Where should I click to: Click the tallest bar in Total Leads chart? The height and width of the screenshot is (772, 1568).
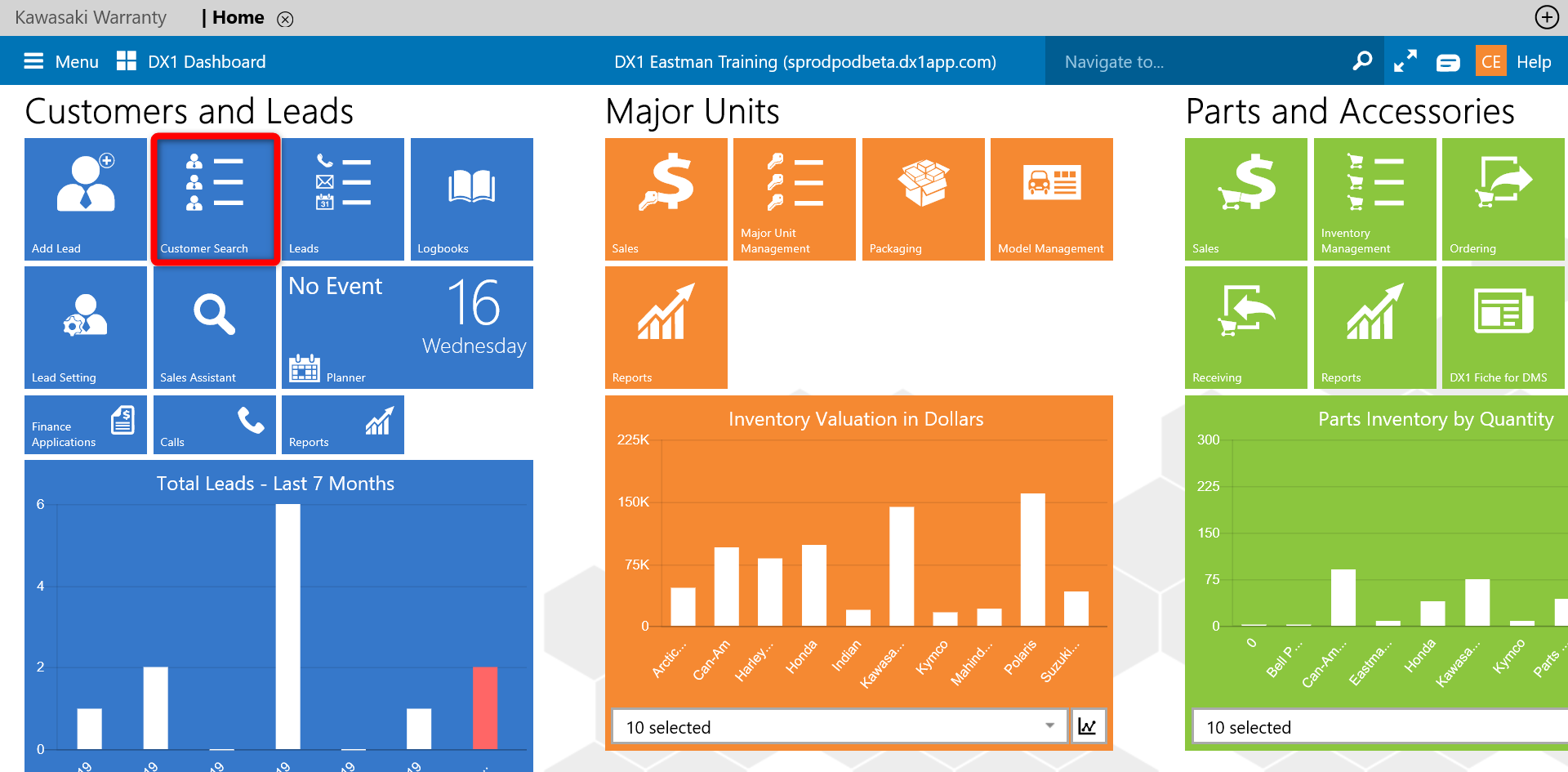(288, 627)
